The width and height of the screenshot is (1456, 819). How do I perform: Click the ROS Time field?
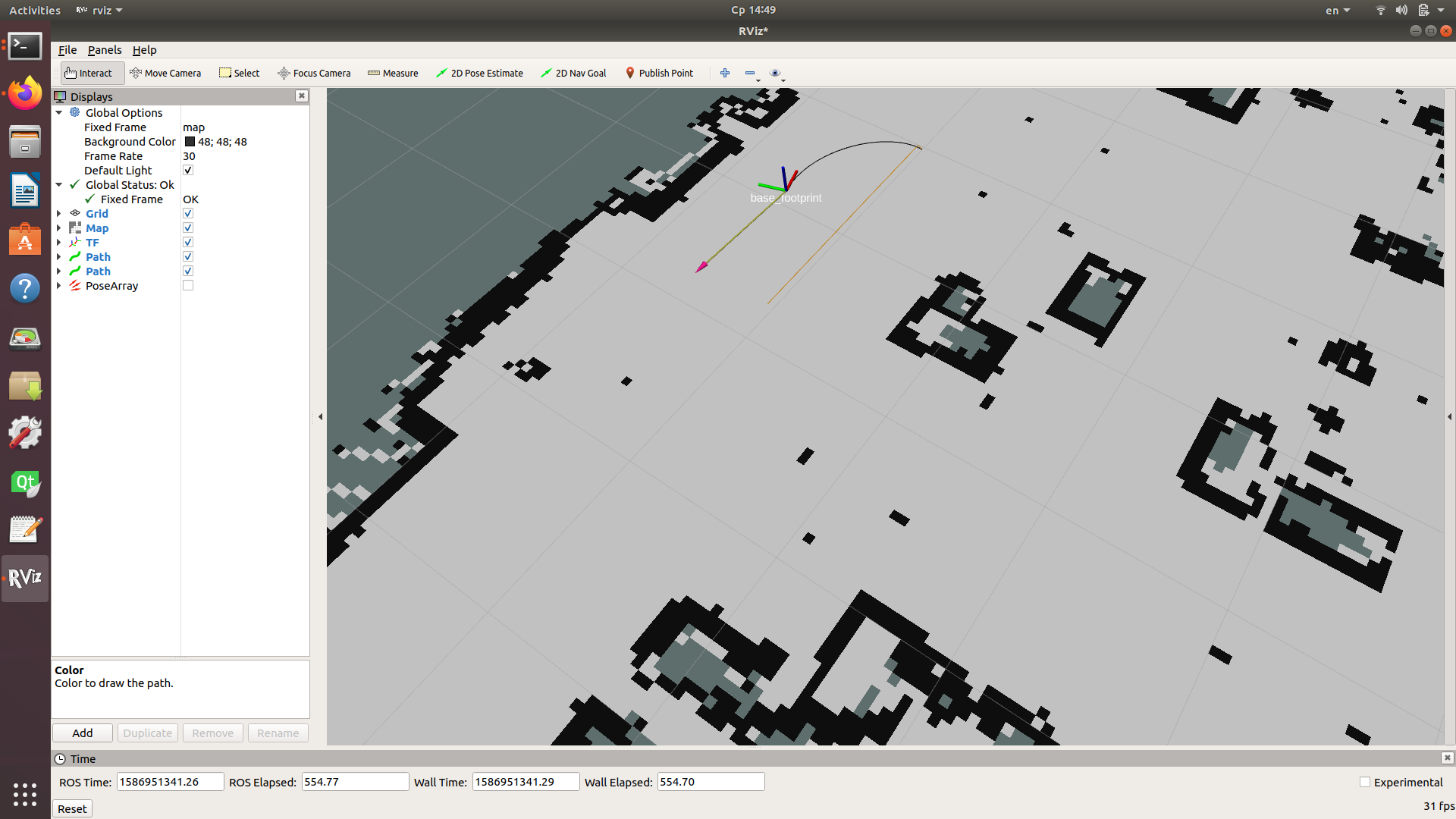(170, 782)
